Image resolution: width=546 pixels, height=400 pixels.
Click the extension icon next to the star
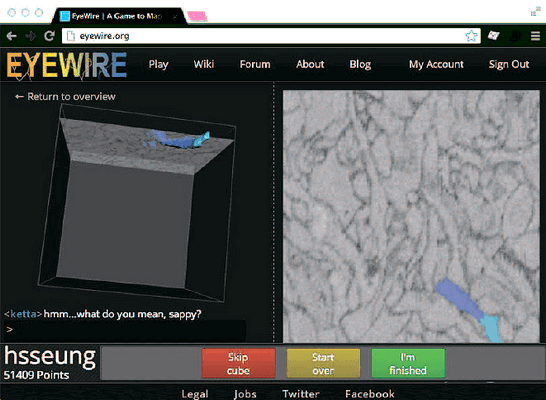(x=493, y=35)
